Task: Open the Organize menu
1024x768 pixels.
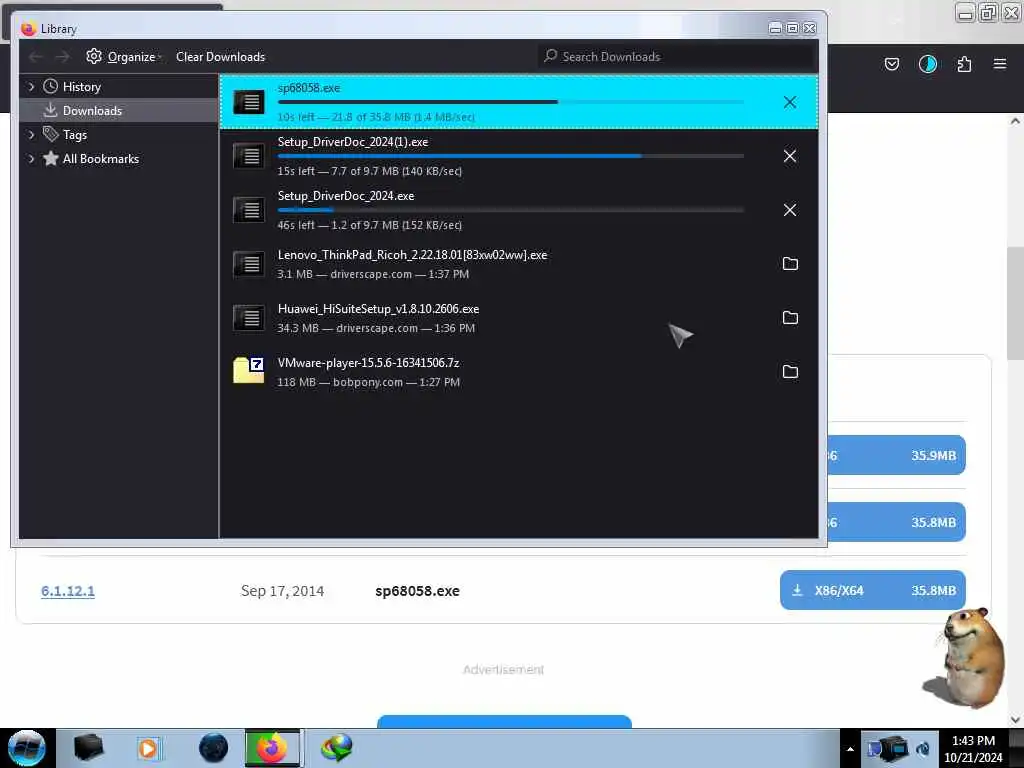Action: coord(124,57)
